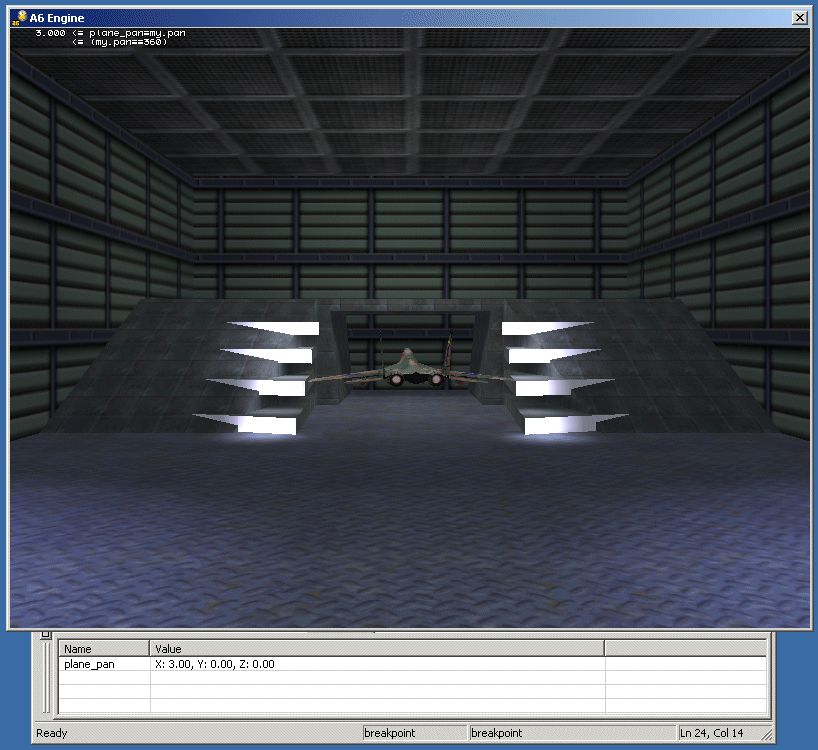
Task: Click the Ln 24, Col 14 indicator
Action: pyautogui.click(x=711, y=734)
